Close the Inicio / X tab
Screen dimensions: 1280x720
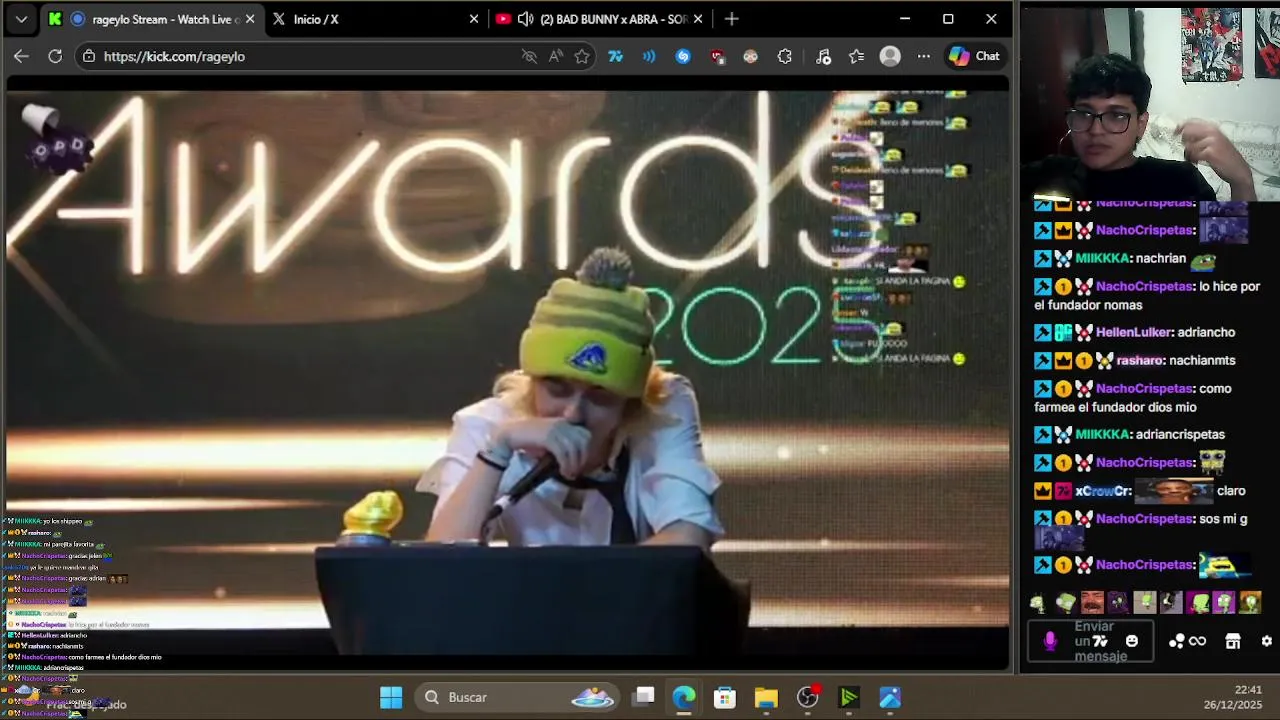coord(474,19)
